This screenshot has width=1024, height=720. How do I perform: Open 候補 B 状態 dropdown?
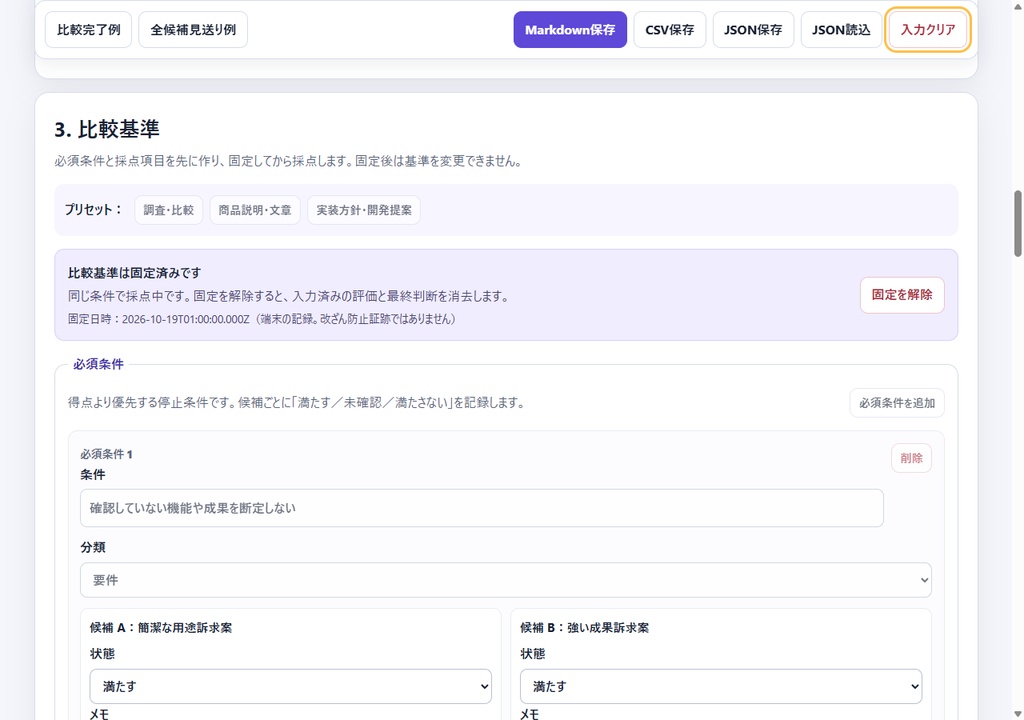tap(720, 686)
